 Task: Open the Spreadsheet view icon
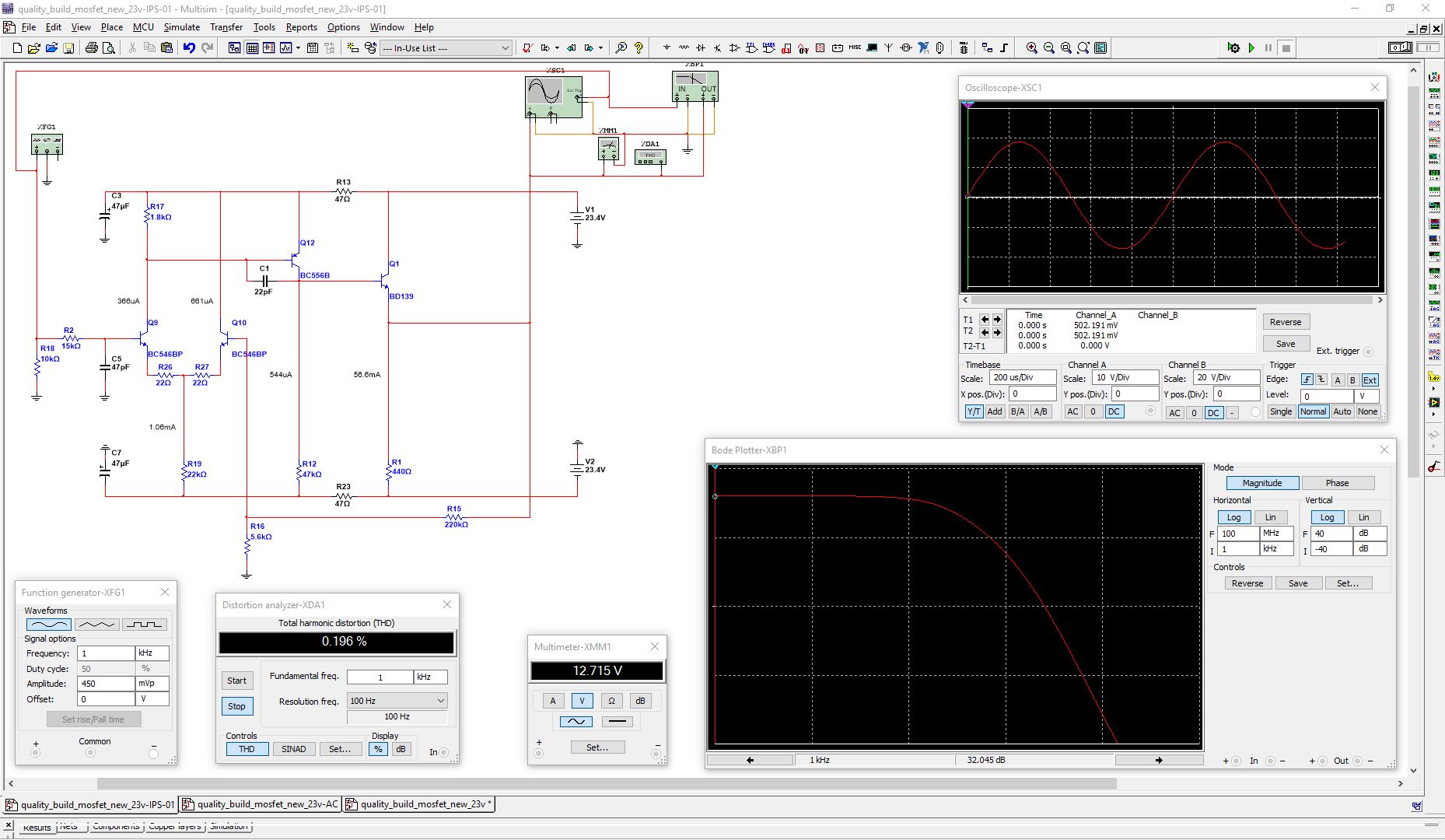click(252, 48)
